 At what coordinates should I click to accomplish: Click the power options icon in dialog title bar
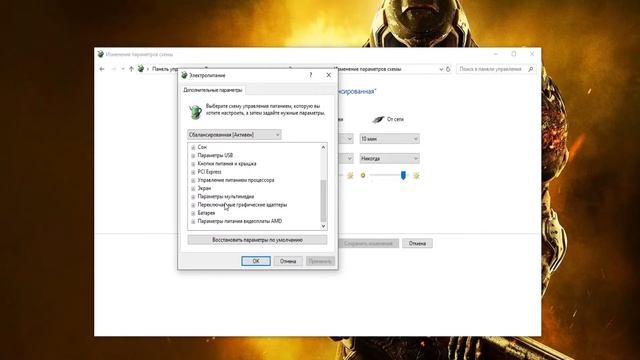(184, 75)
